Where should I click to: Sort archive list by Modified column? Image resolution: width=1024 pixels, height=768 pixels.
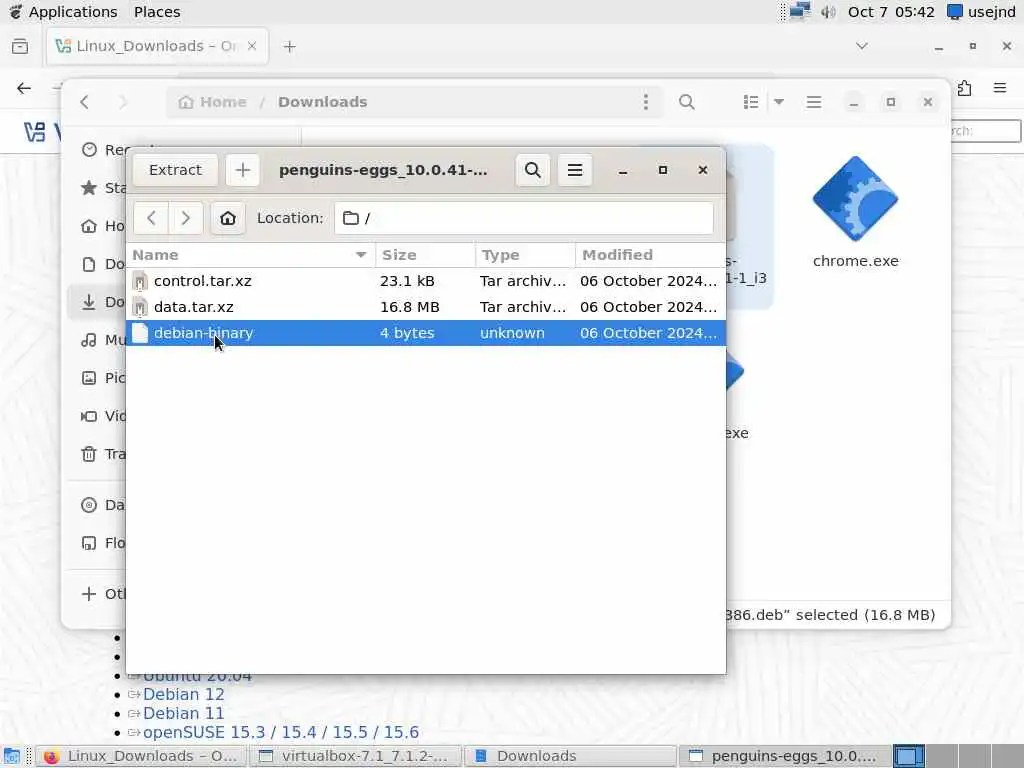point(650,255)
